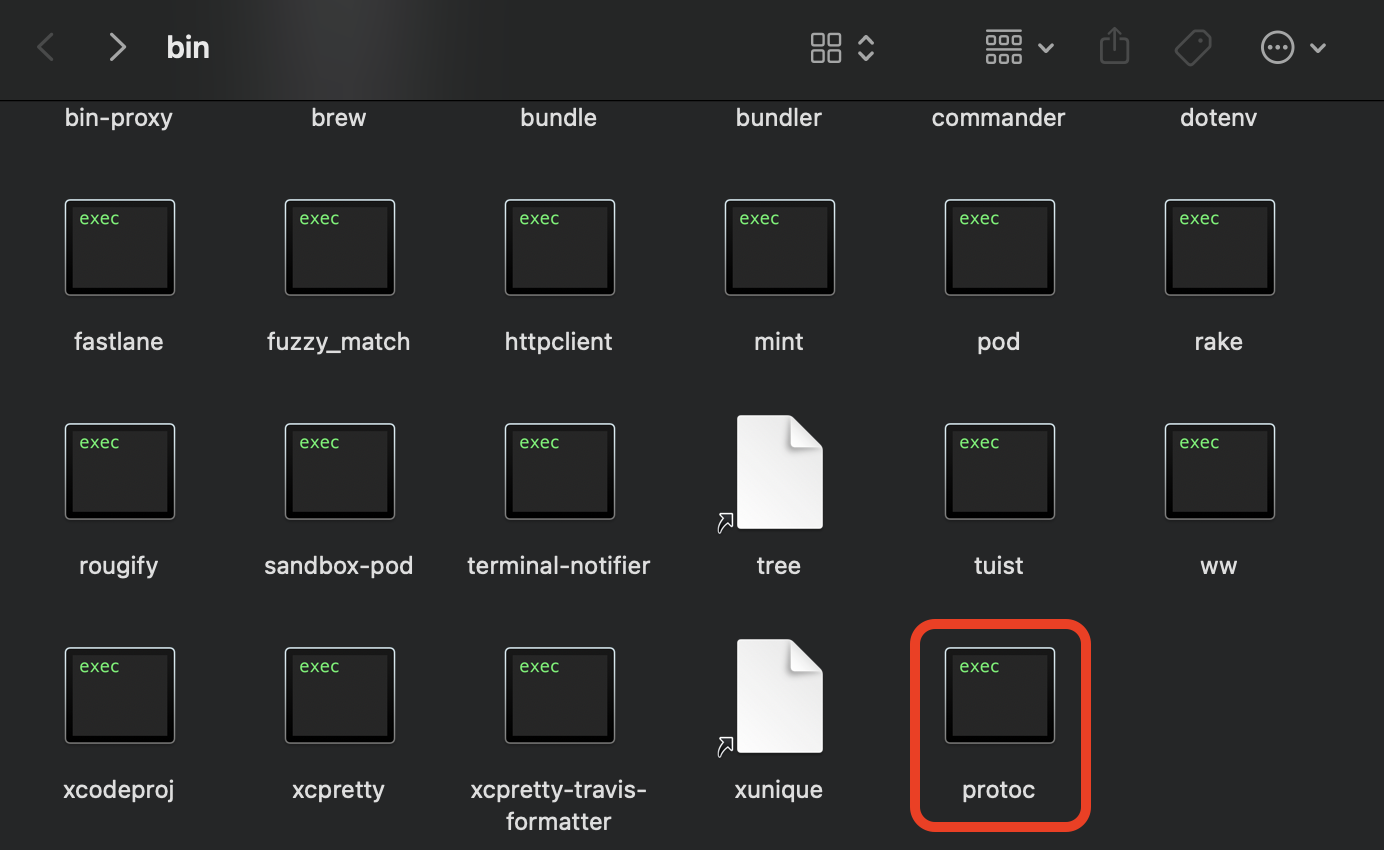Click the rake file label
Screen dimensions: 1384x850
pos(1219,342)
